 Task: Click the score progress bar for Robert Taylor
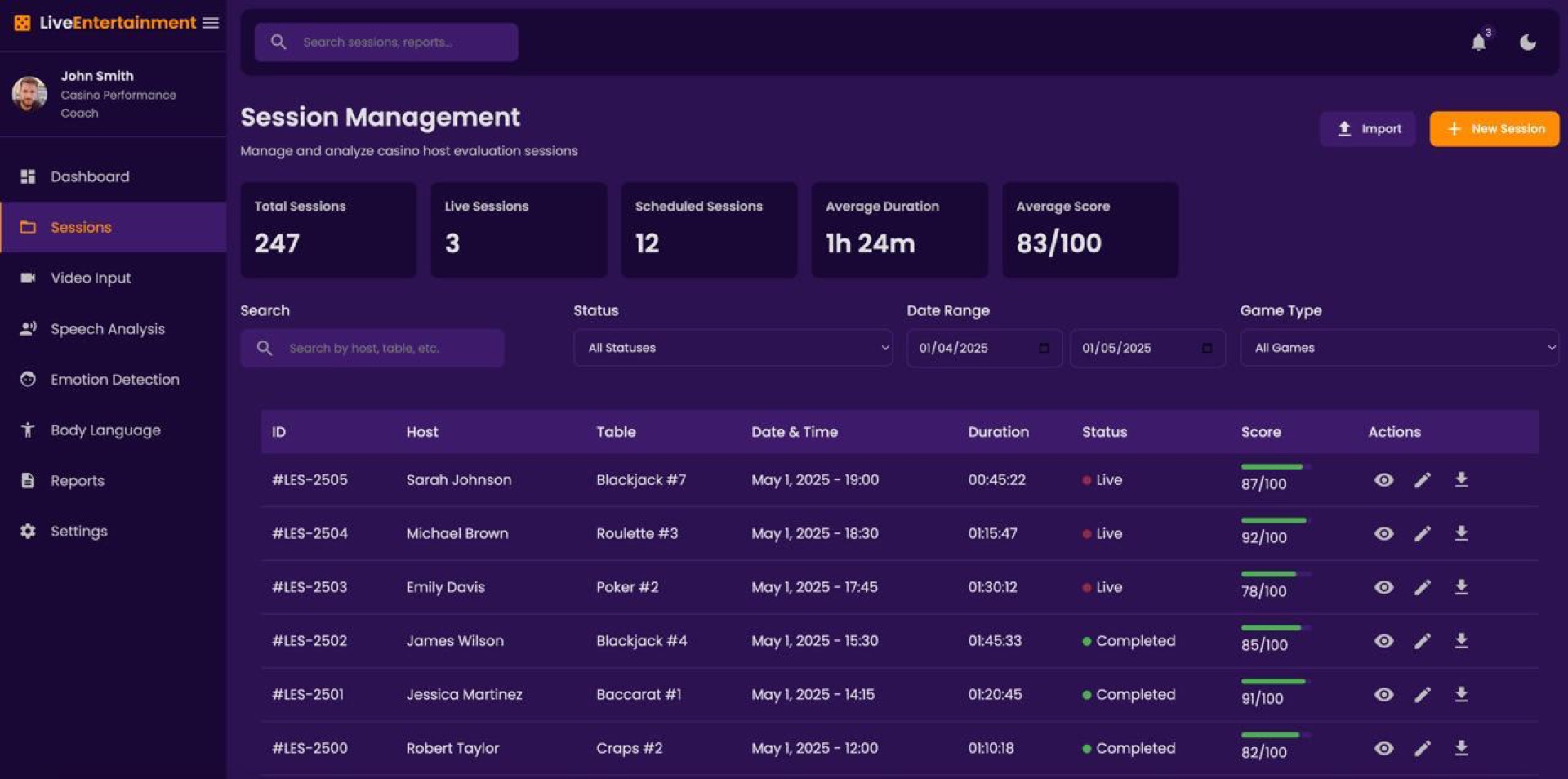tap(1272, 733)
